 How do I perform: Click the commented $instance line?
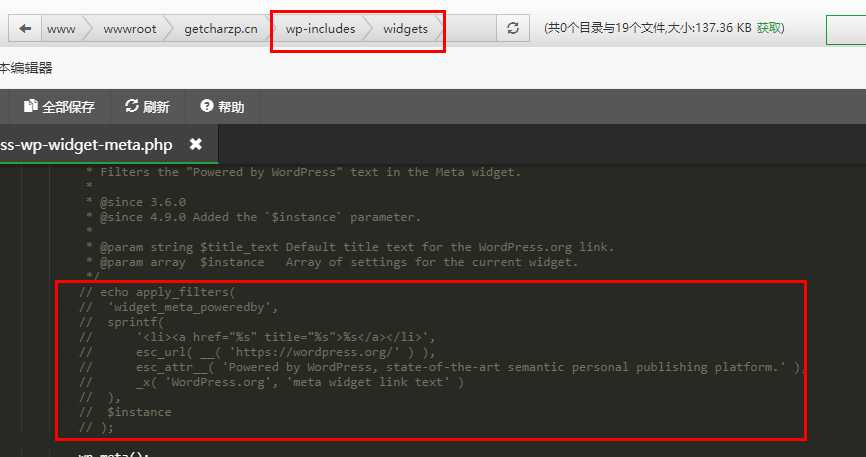pos(125,412)
